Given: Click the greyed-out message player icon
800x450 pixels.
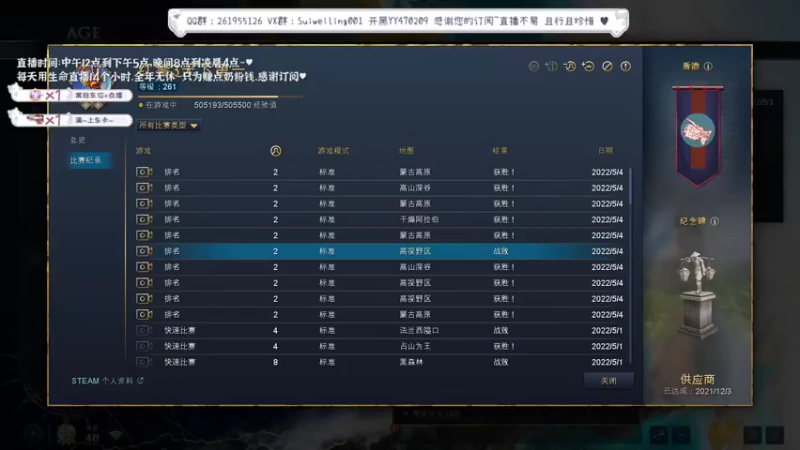Looking at the screenshot, I should 534,66.
